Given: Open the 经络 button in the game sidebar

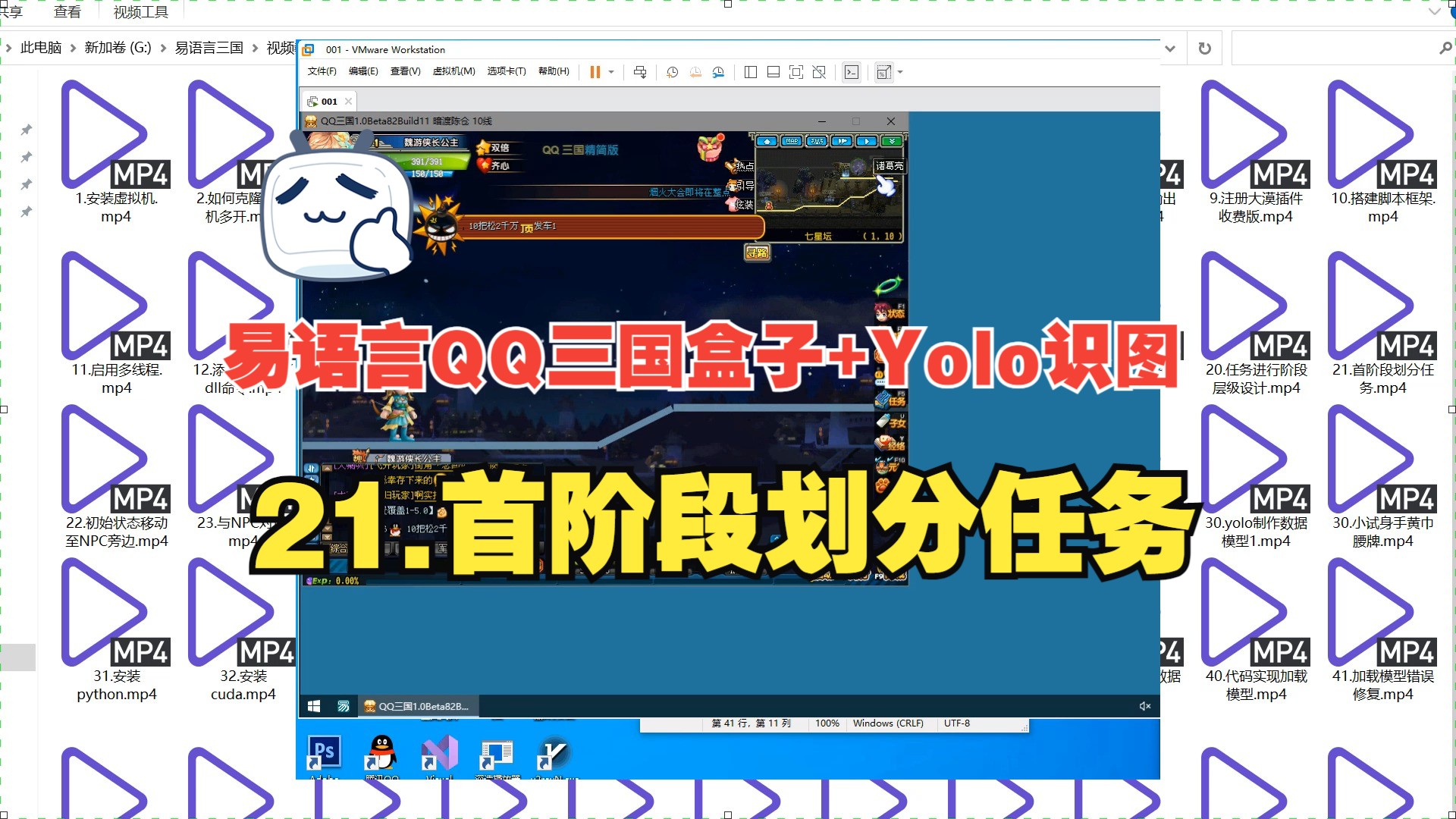Looking at the screenshot, I should click(890, 443).
